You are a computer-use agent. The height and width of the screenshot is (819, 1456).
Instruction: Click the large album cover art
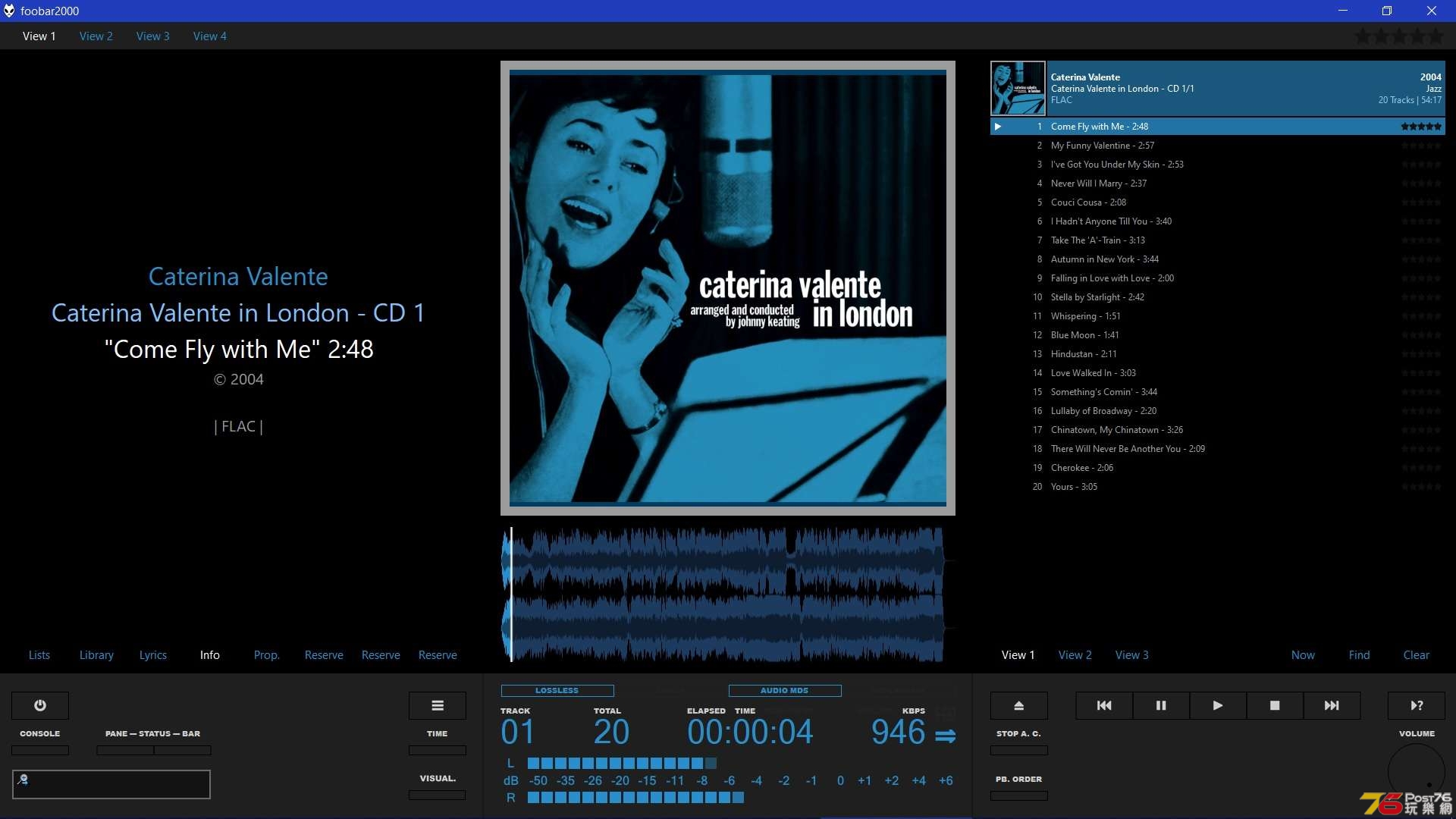click(x=728, y=288)
